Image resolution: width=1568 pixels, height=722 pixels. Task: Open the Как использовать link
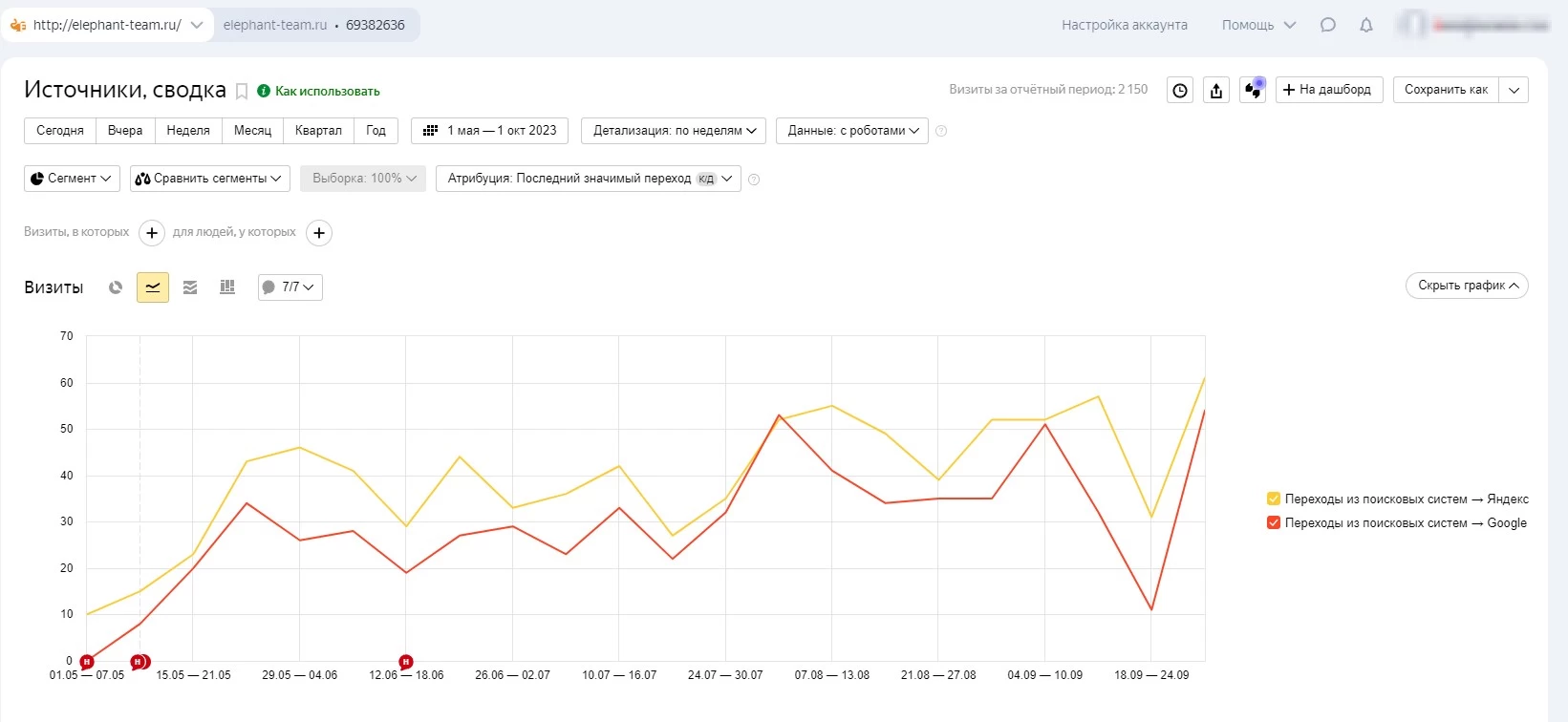click(327, 92)
